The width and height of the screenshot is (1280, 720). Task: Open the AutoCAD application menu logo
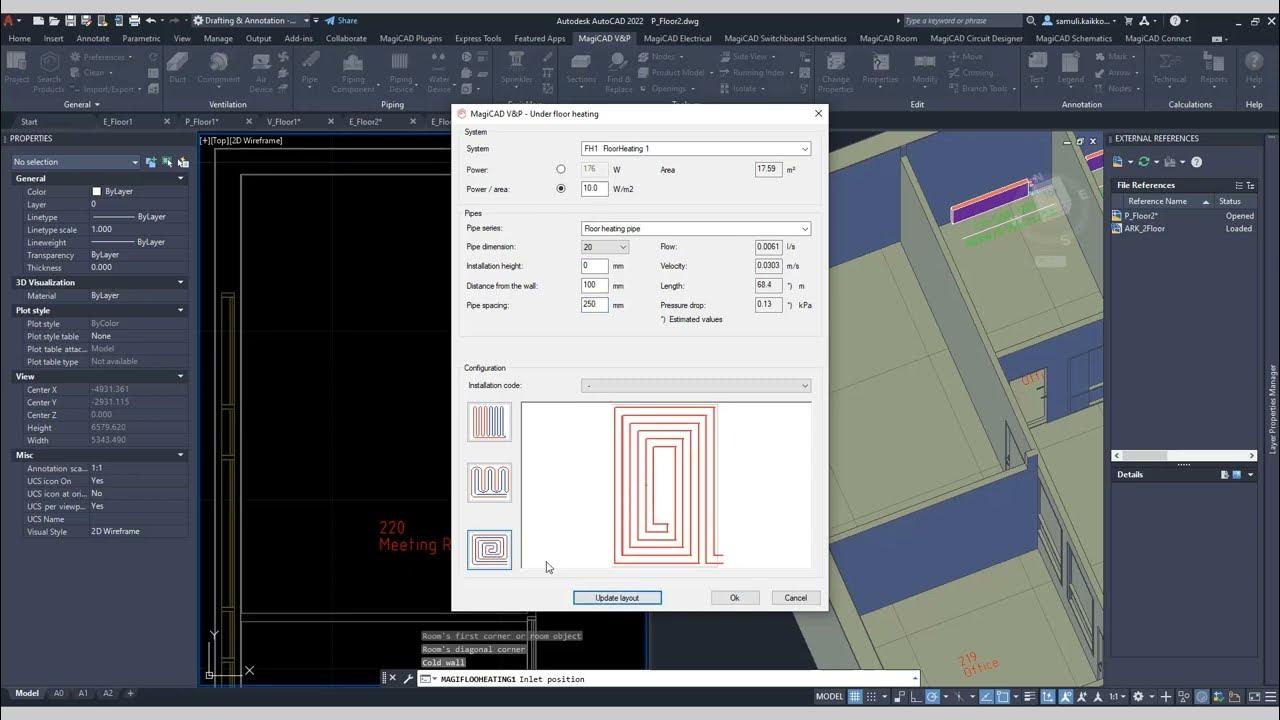click(x=10, y=20)
